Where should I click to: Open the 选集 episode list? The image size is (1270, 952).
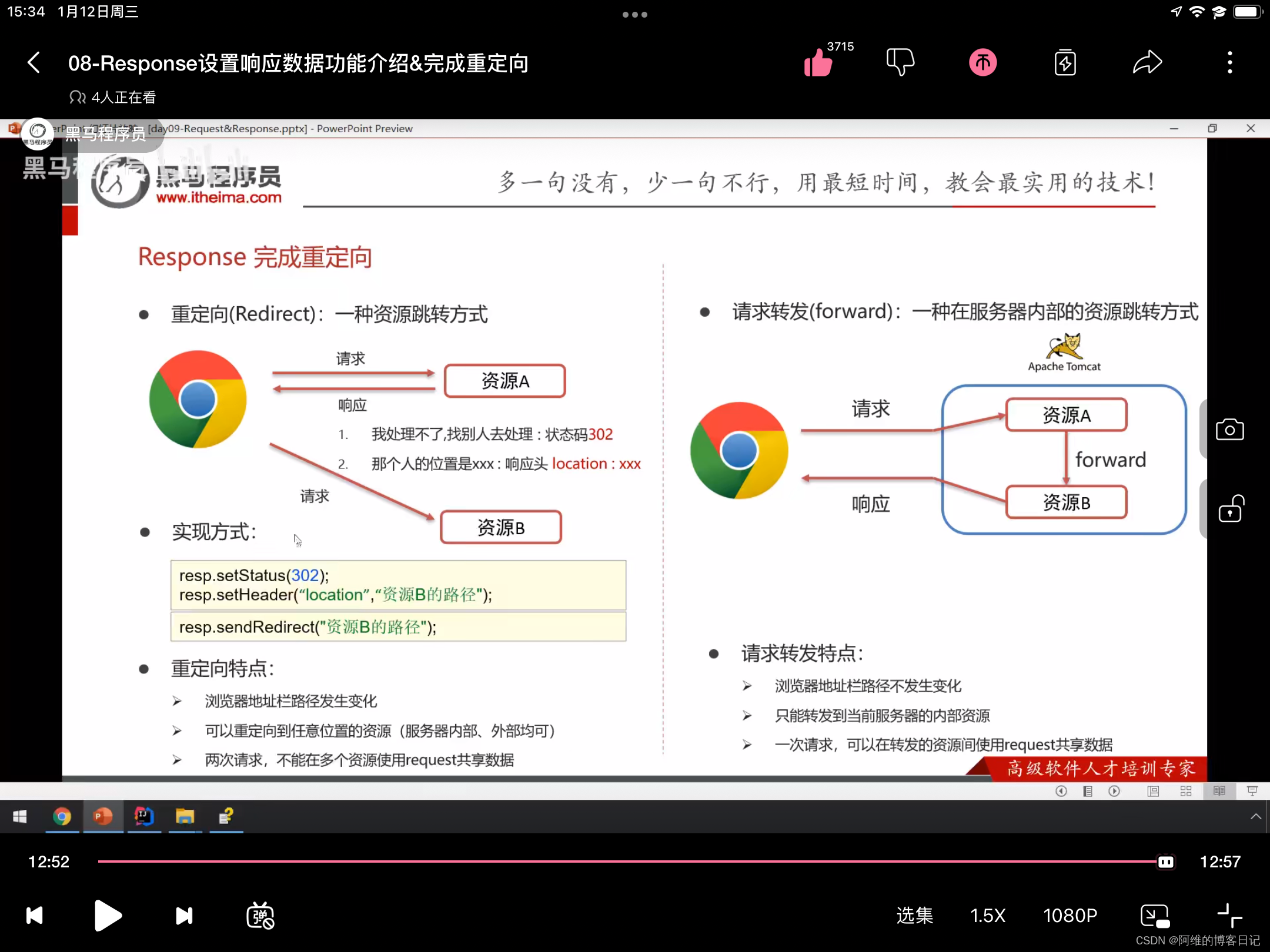pos(914,916)
